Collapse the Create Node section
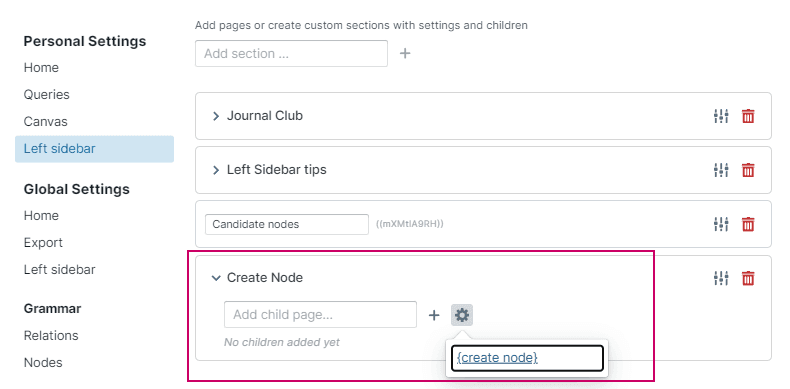The width and height of the screenshot is (790, 389). (216, 278)
